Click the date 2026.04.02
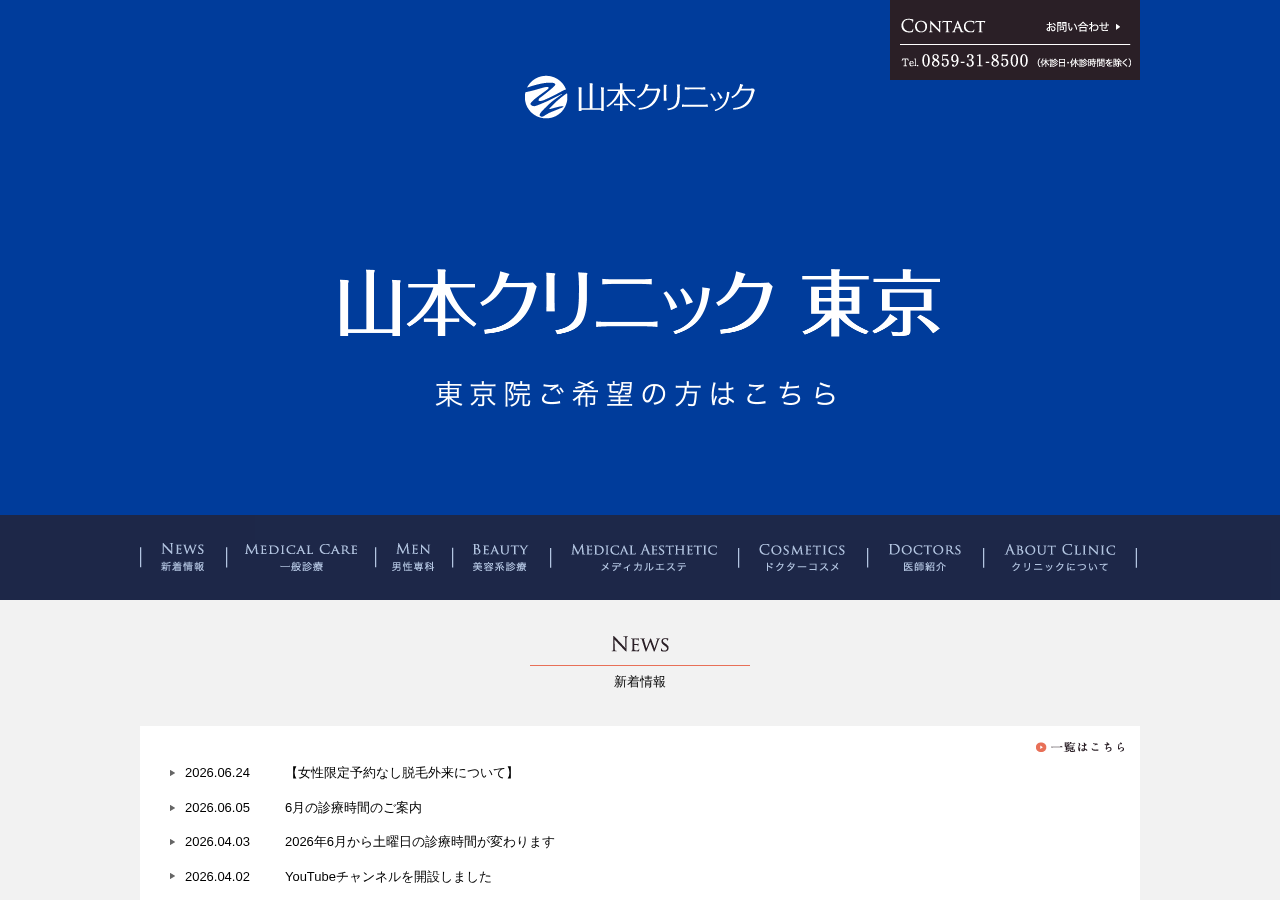This screenshot has height=900, width=1280. (x=217, y=877)
